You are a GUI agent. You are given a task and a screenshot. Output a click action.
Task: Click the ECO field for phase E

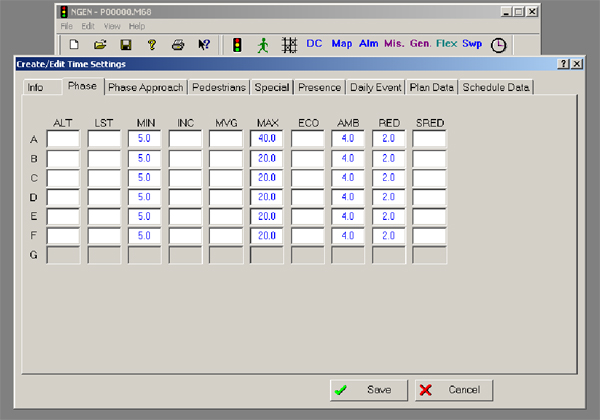point(307,217)
